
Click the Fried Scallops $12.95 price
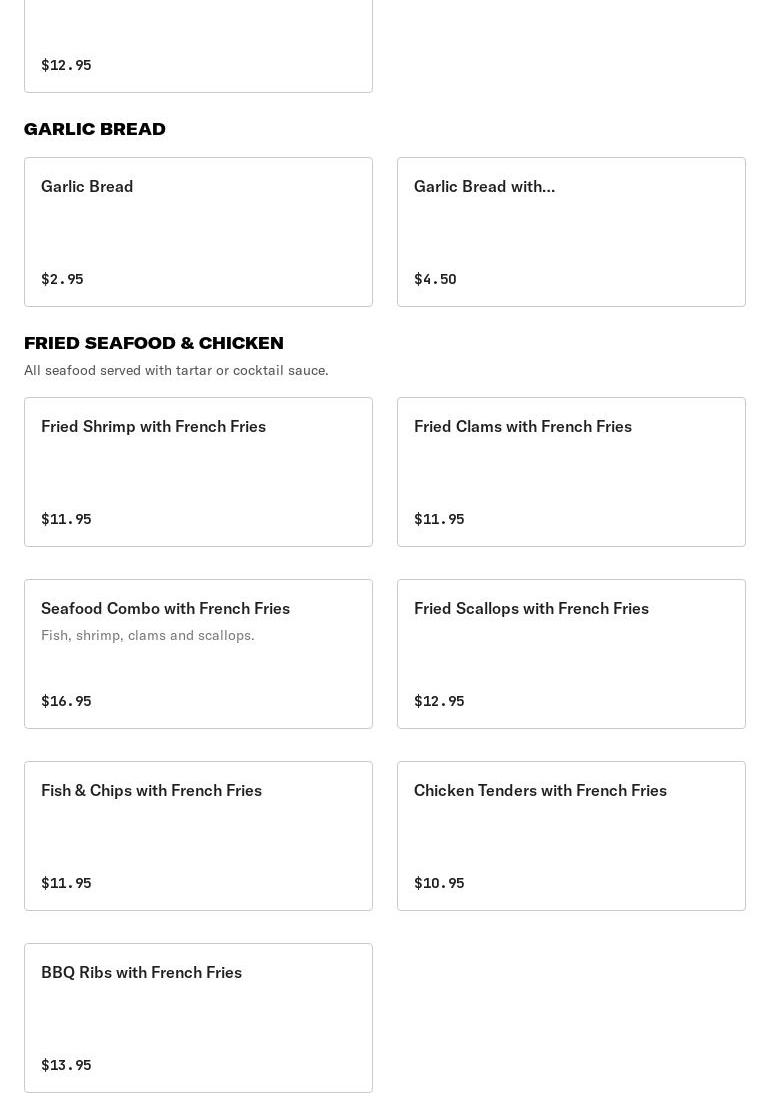pyautogui.click(x=439, y=701)
